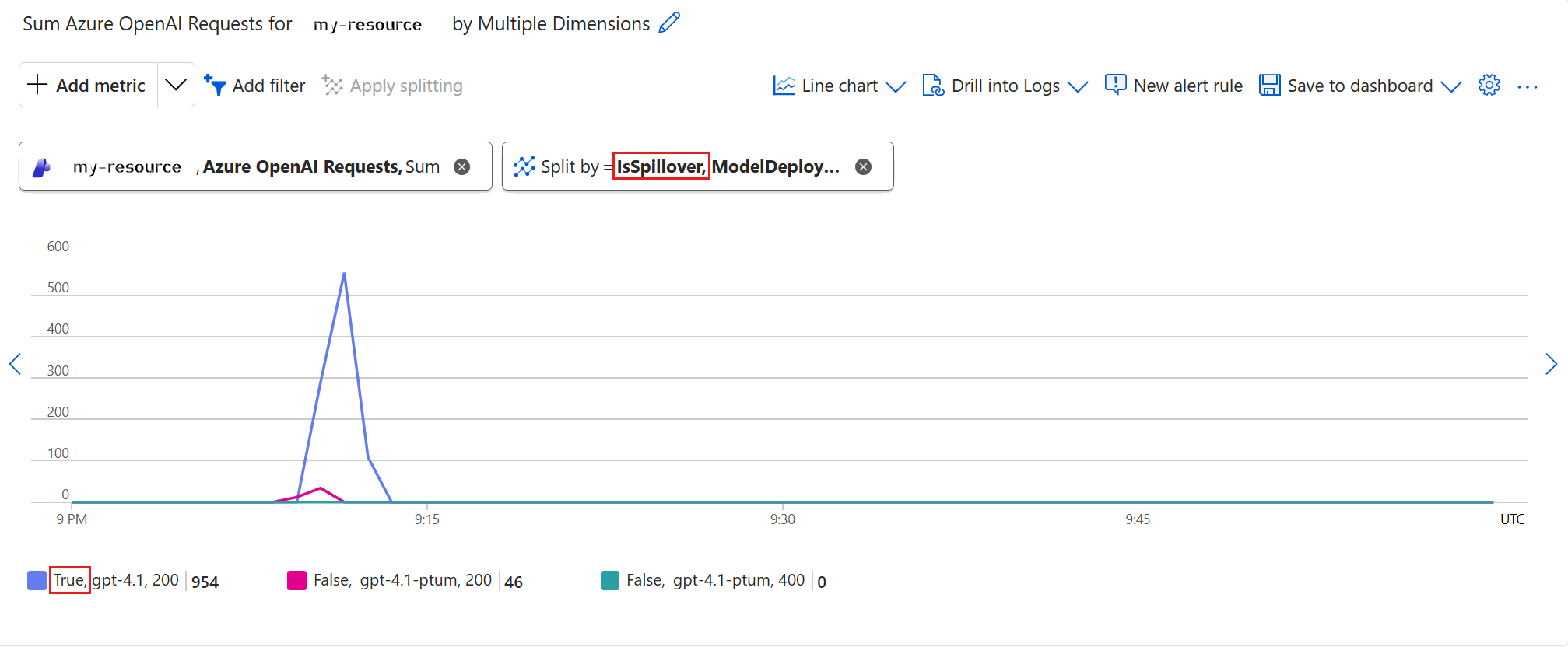Click the 9:30 time axis label

tap(782, 519)
